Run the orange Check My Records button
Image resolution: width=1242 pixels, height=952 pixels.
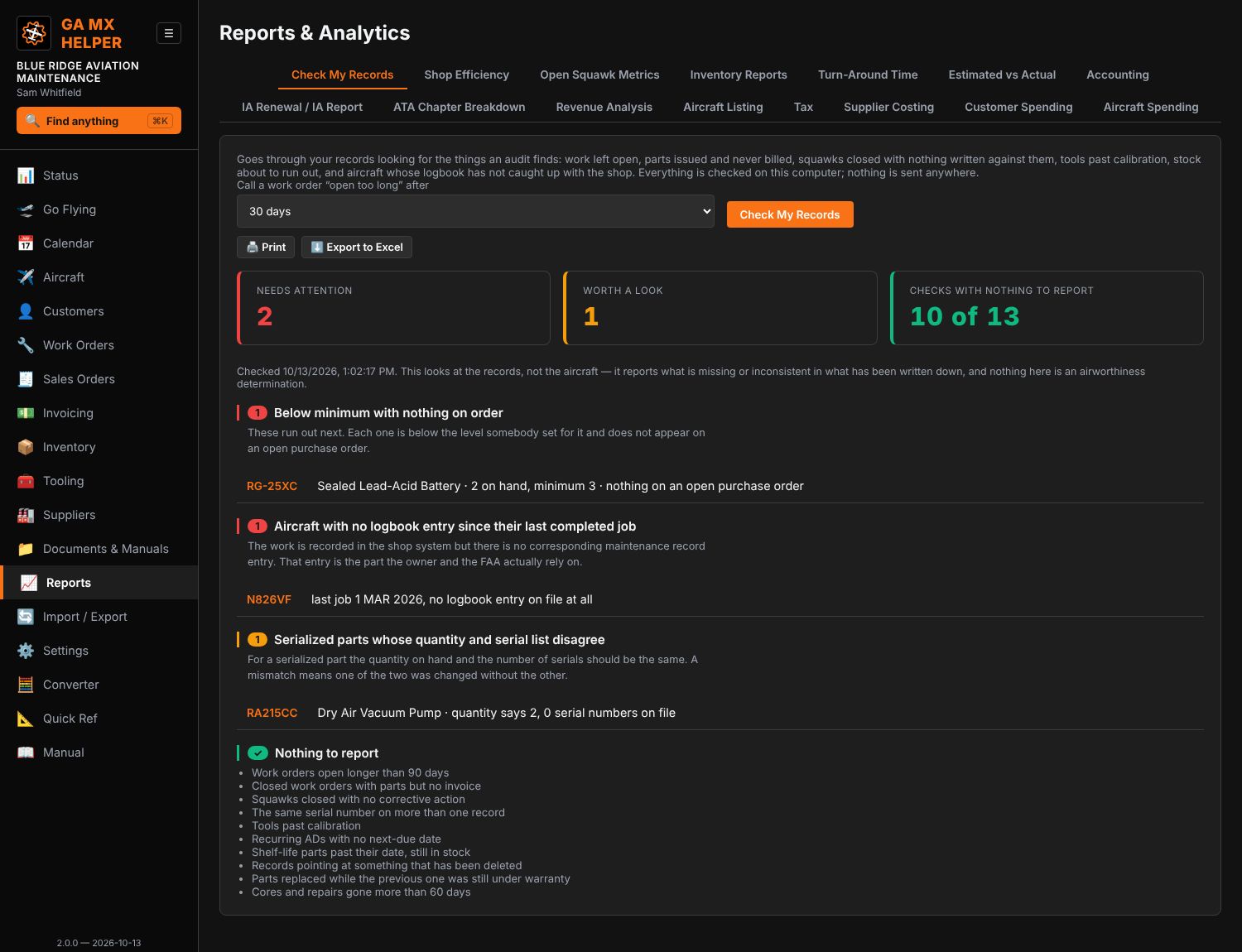pyautogui.click(x=790, y=214)
